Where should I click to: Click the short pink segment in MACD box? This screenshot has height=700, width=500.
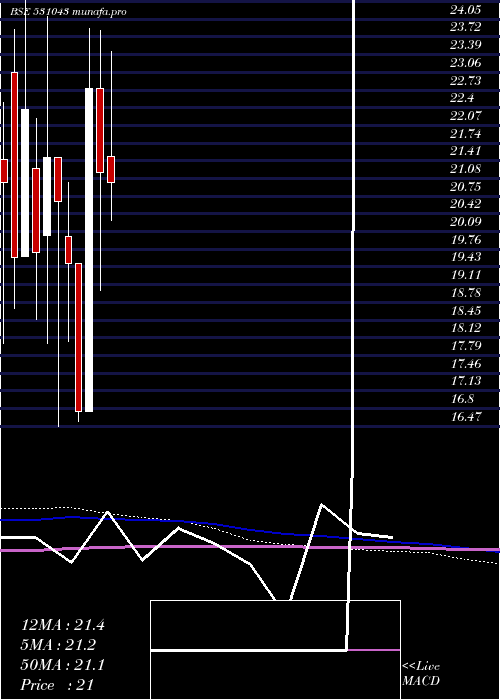[x=373, y=650]
